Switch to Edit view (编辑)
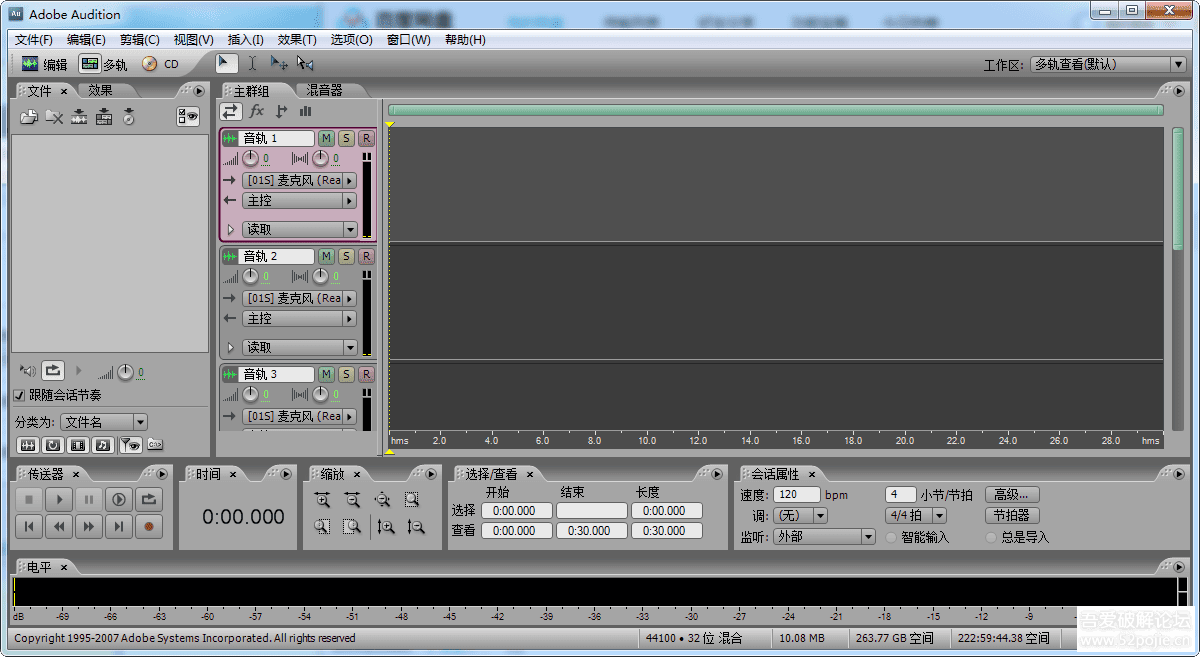Viewport: 1200px width, 657px height. [44, 64]
